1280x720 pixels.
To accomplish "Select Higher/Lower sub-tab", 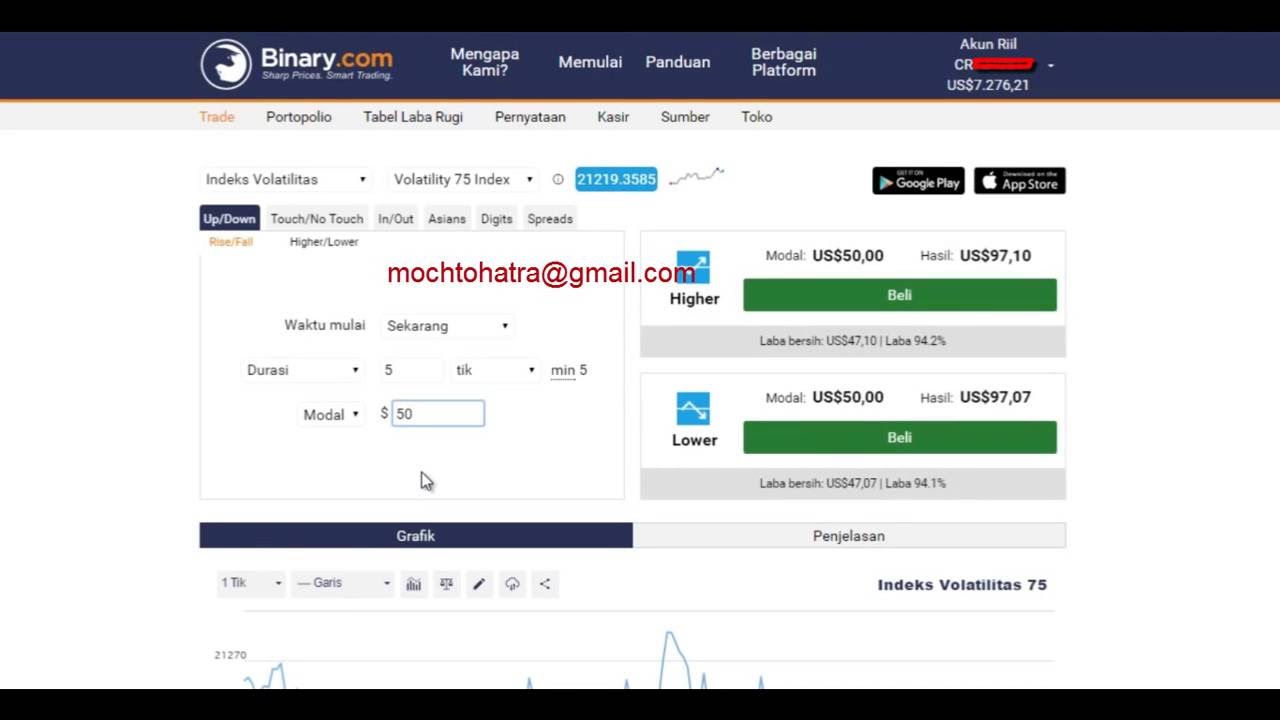I will 324,242.
